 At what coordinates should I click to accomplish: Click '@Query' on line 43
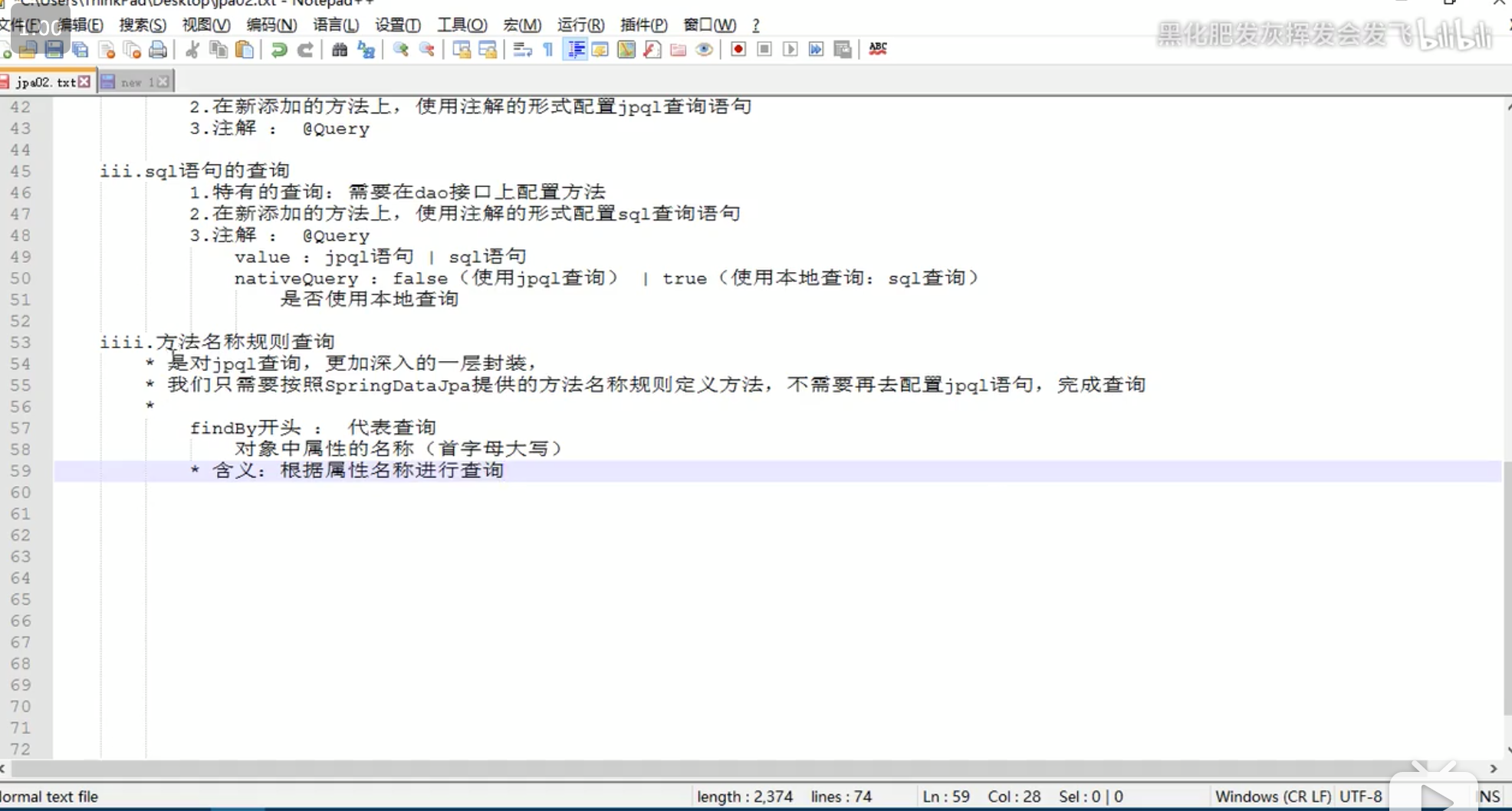tap(336, 129)
